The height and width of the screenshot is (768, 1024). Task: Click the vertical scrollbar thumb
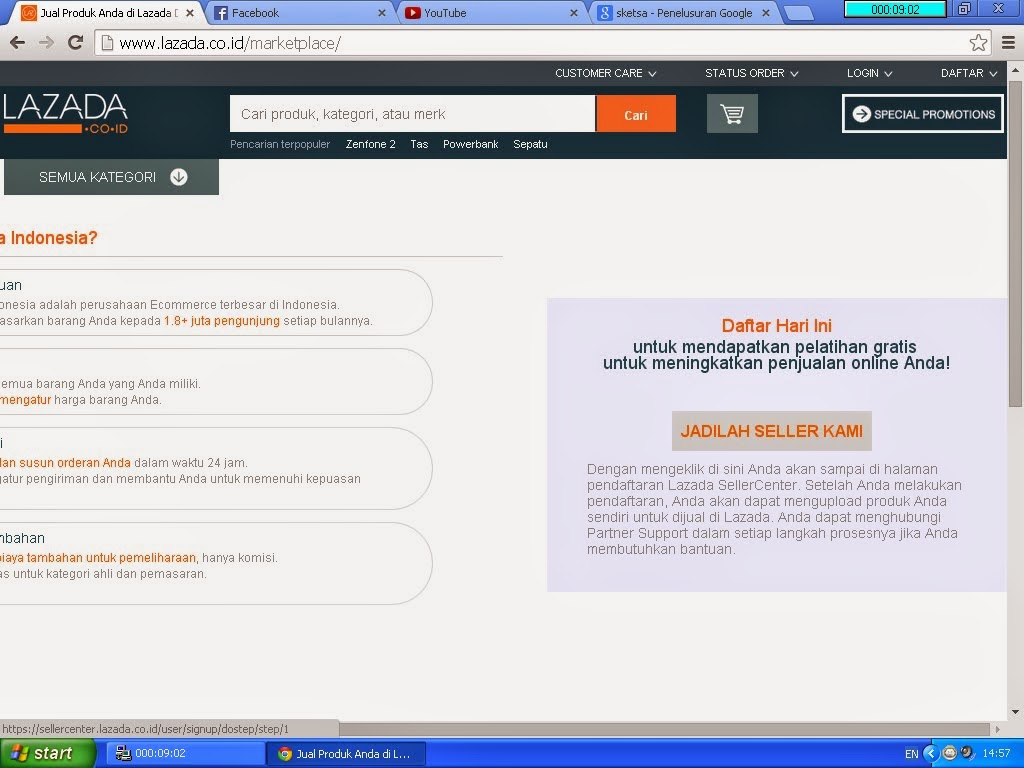(x=1016, y=242)
